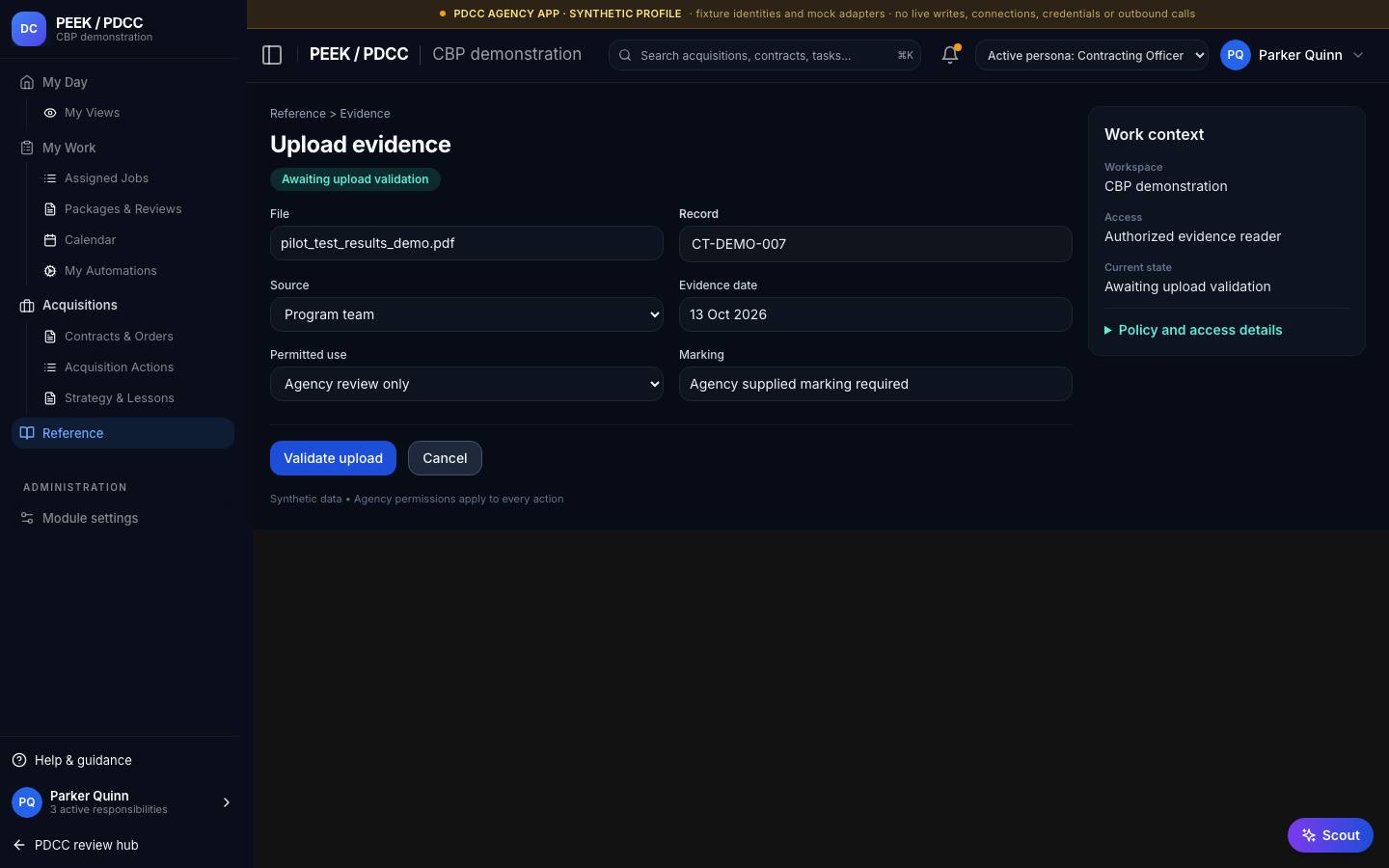Open the Active persona selector
The height and width of the screenshot is (868, 1389).
[1092, 55]
